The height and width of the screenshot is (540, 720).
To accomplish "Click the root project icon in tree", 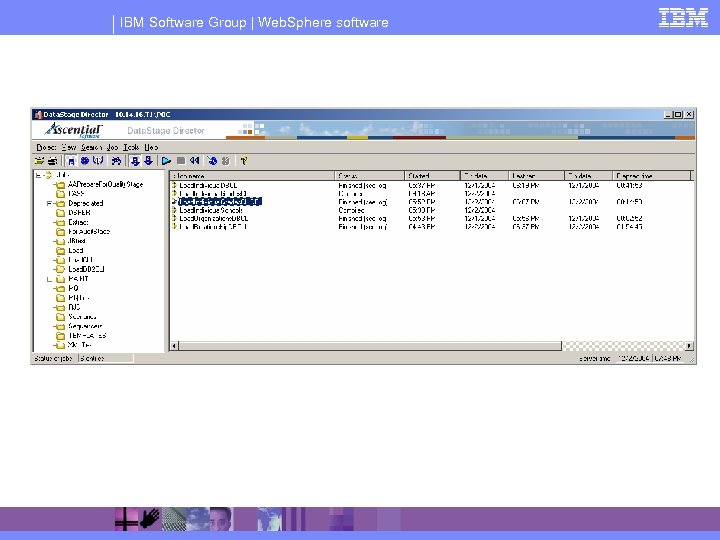I will pyautogui.click(x=49, y=175).
